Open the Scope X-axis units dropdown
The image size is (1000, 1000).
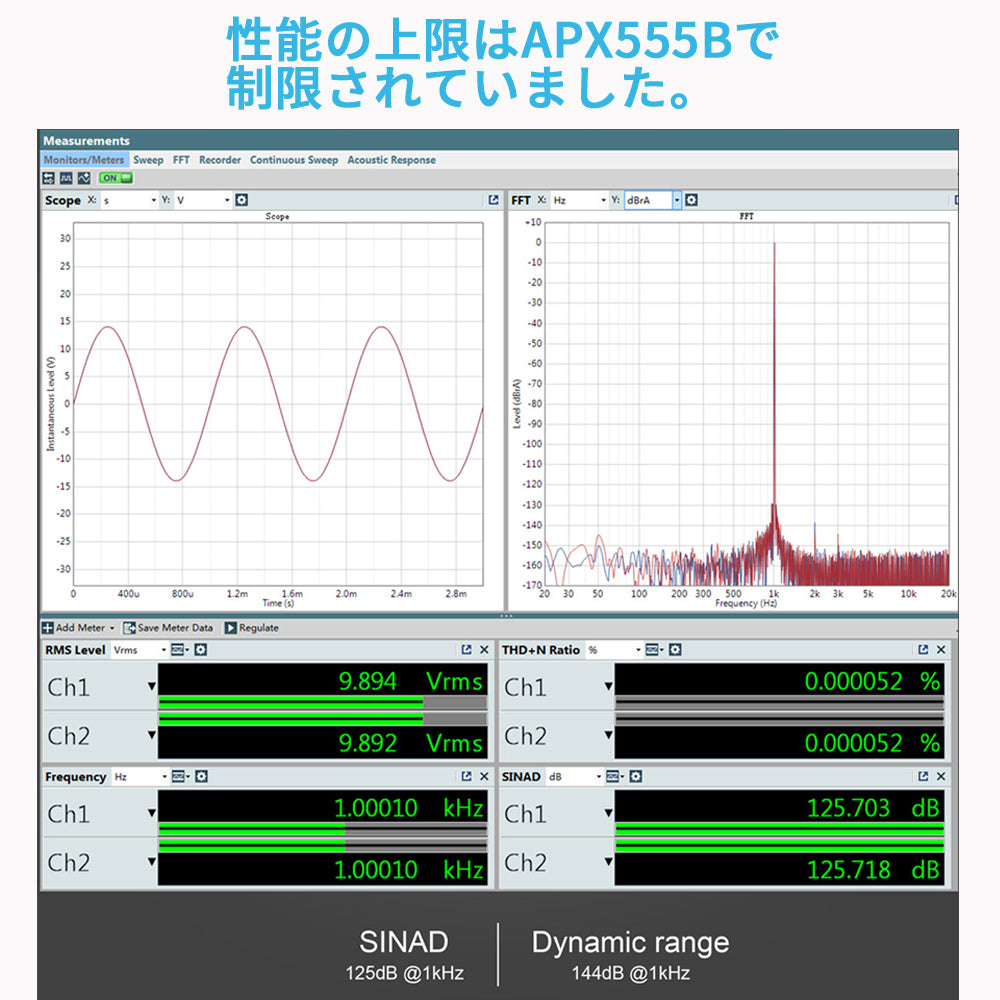point(156,200)
